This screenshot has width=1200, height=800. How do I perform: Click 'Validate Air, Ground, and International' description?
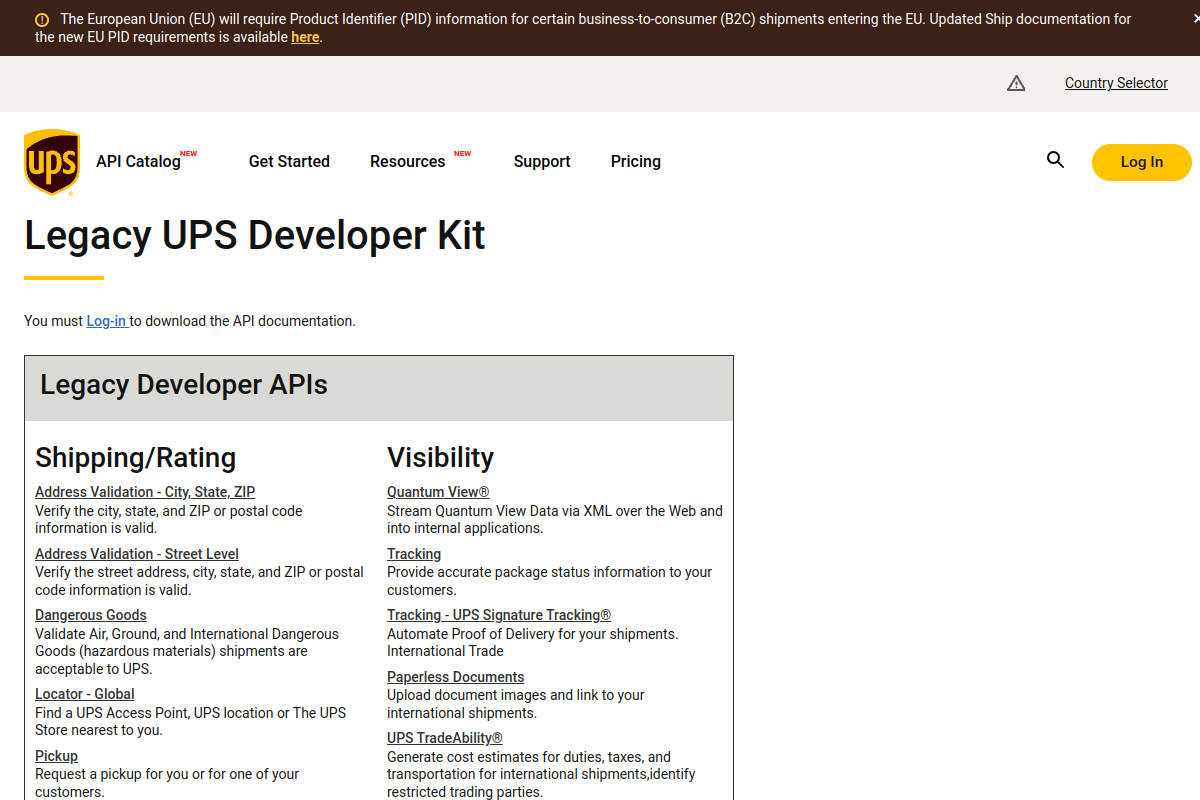pos(187,651)
